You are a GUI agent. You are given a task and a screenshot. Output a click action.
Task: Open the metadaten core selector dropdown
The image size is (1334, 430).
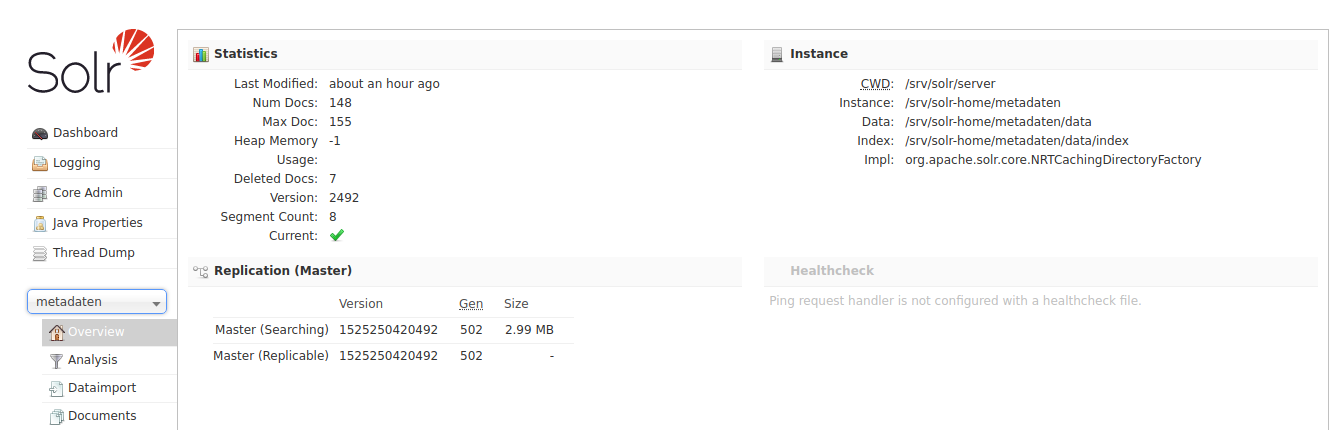97,302
